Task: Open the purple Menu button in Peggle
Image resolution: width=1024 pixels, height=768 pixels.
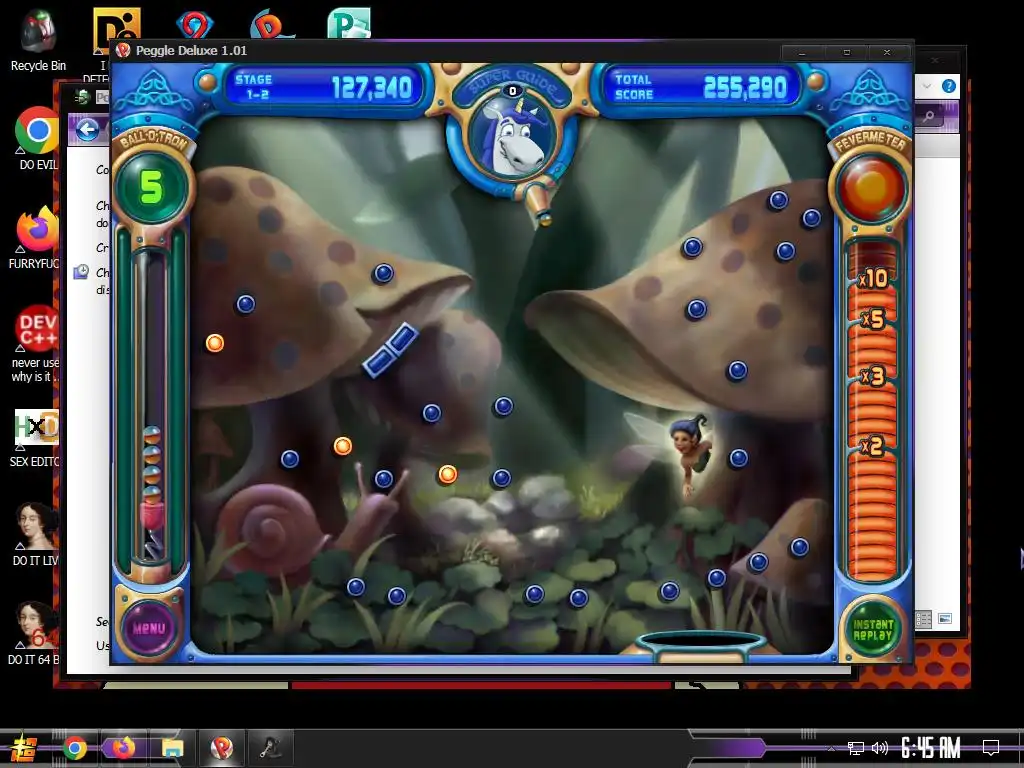Action: coord(149,628)
